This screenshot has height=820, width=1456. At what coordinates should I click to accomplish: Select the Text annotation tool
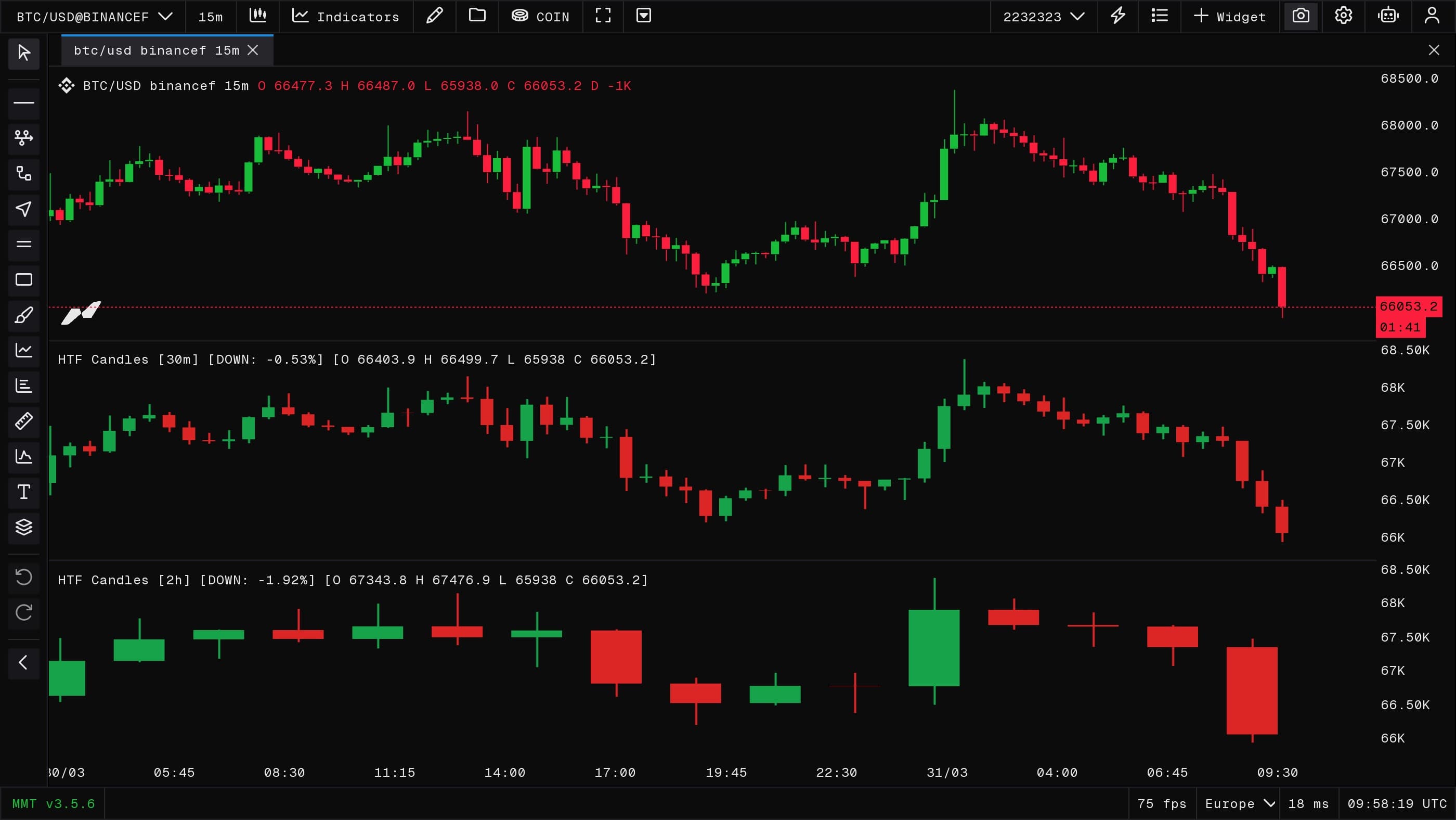click(x=24, y=492)
